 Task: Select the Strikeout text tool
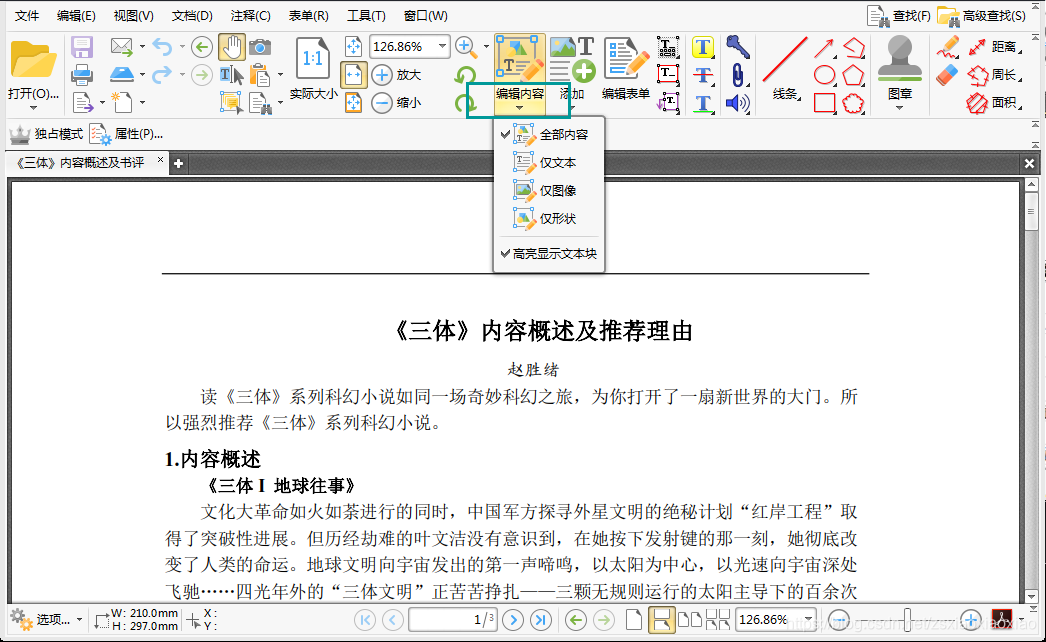[x=702, y=75]
